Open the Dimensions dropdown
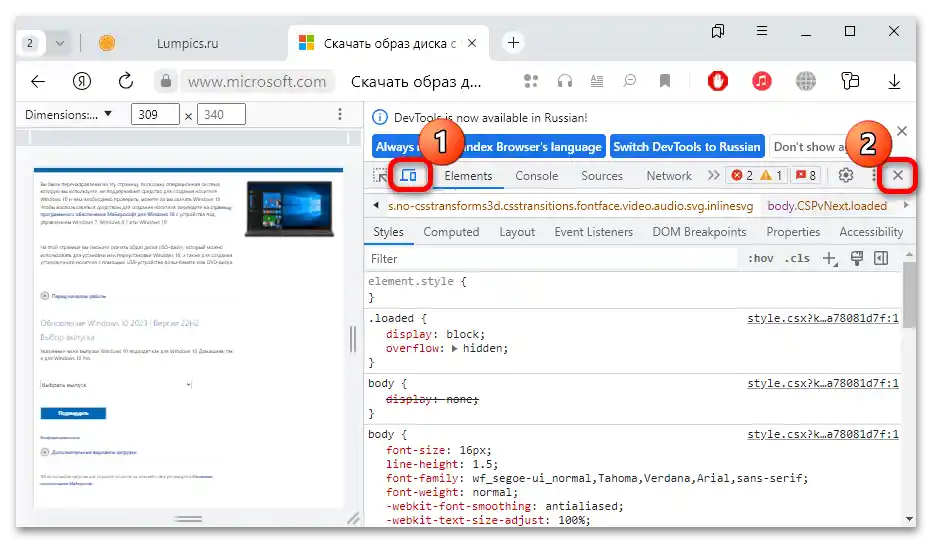 (68, 115)
